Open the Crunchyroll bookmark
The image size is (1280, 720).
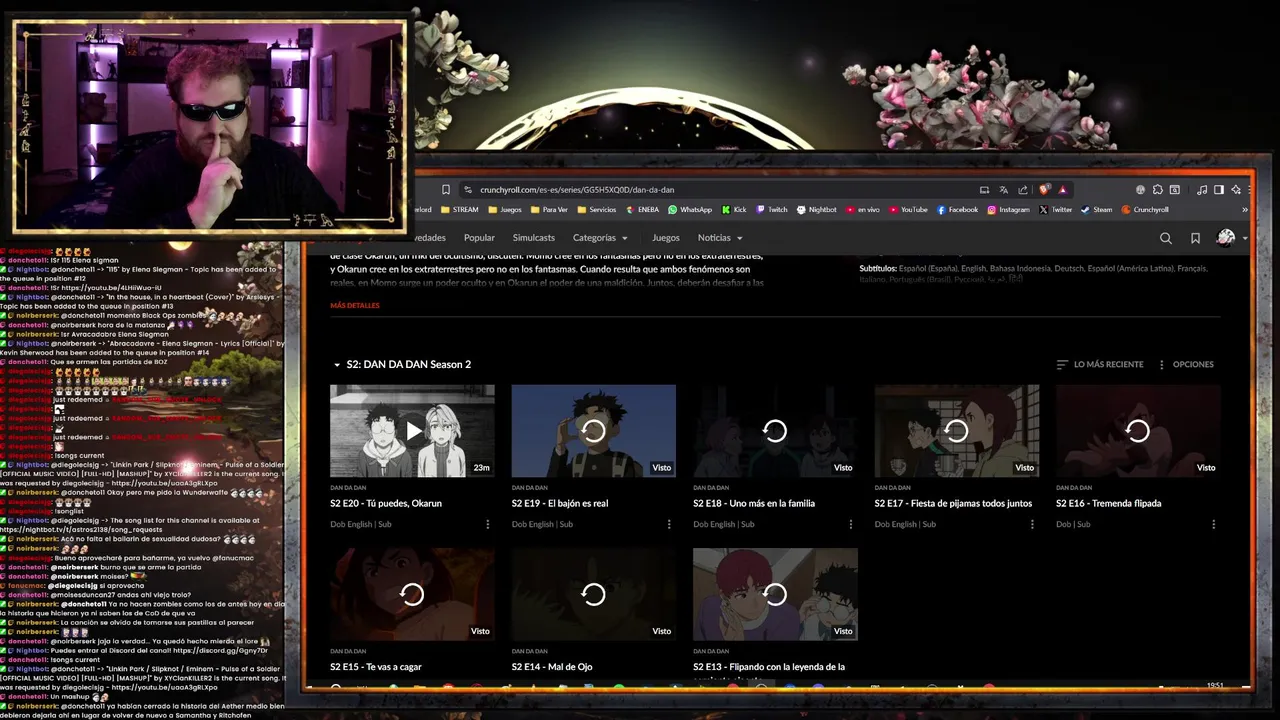coord(1145,210)
